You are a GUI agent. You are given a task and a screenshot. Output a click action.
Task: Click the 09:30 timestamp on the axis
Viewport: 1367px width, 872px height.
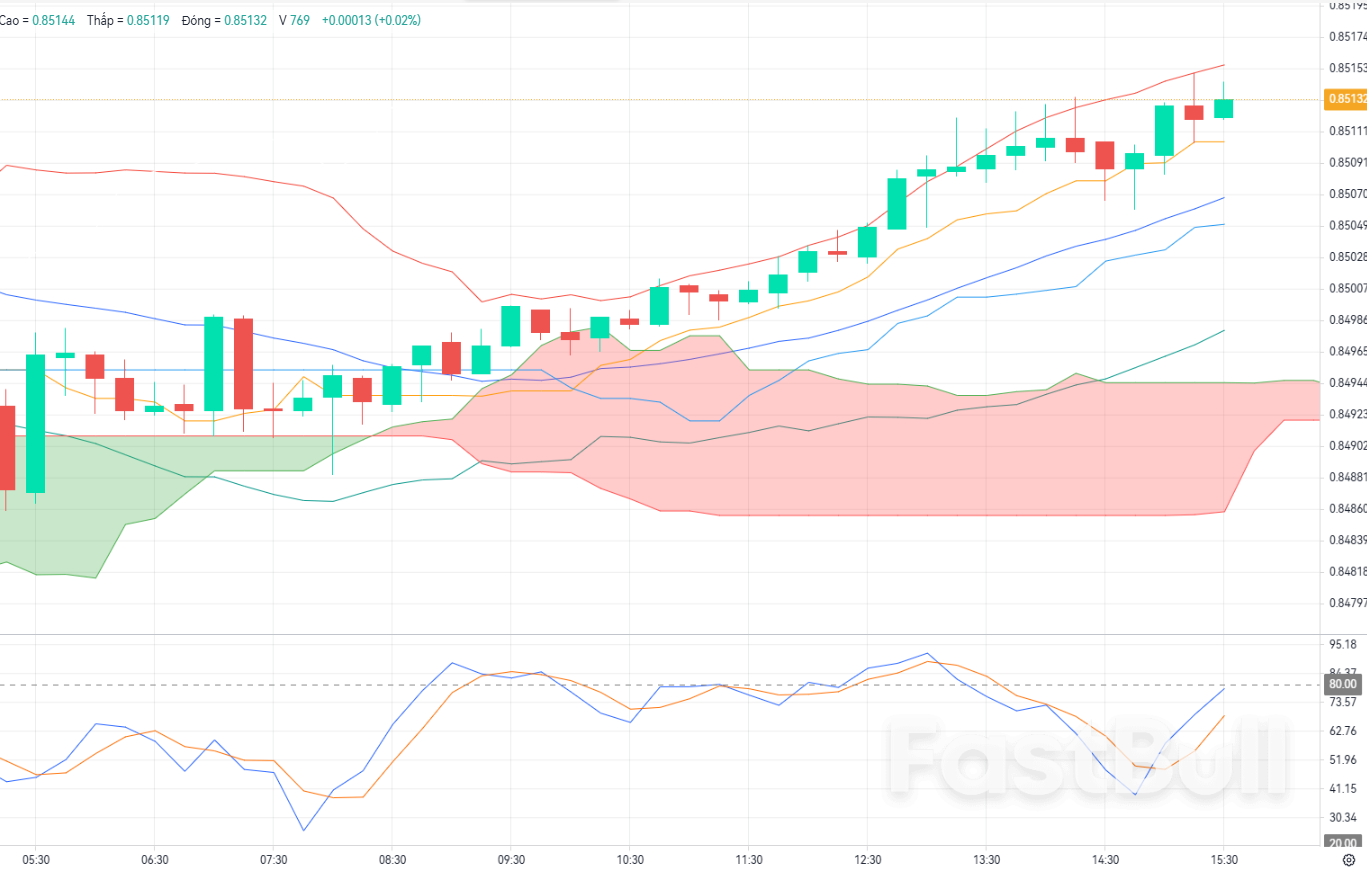(x=513, y=858)
